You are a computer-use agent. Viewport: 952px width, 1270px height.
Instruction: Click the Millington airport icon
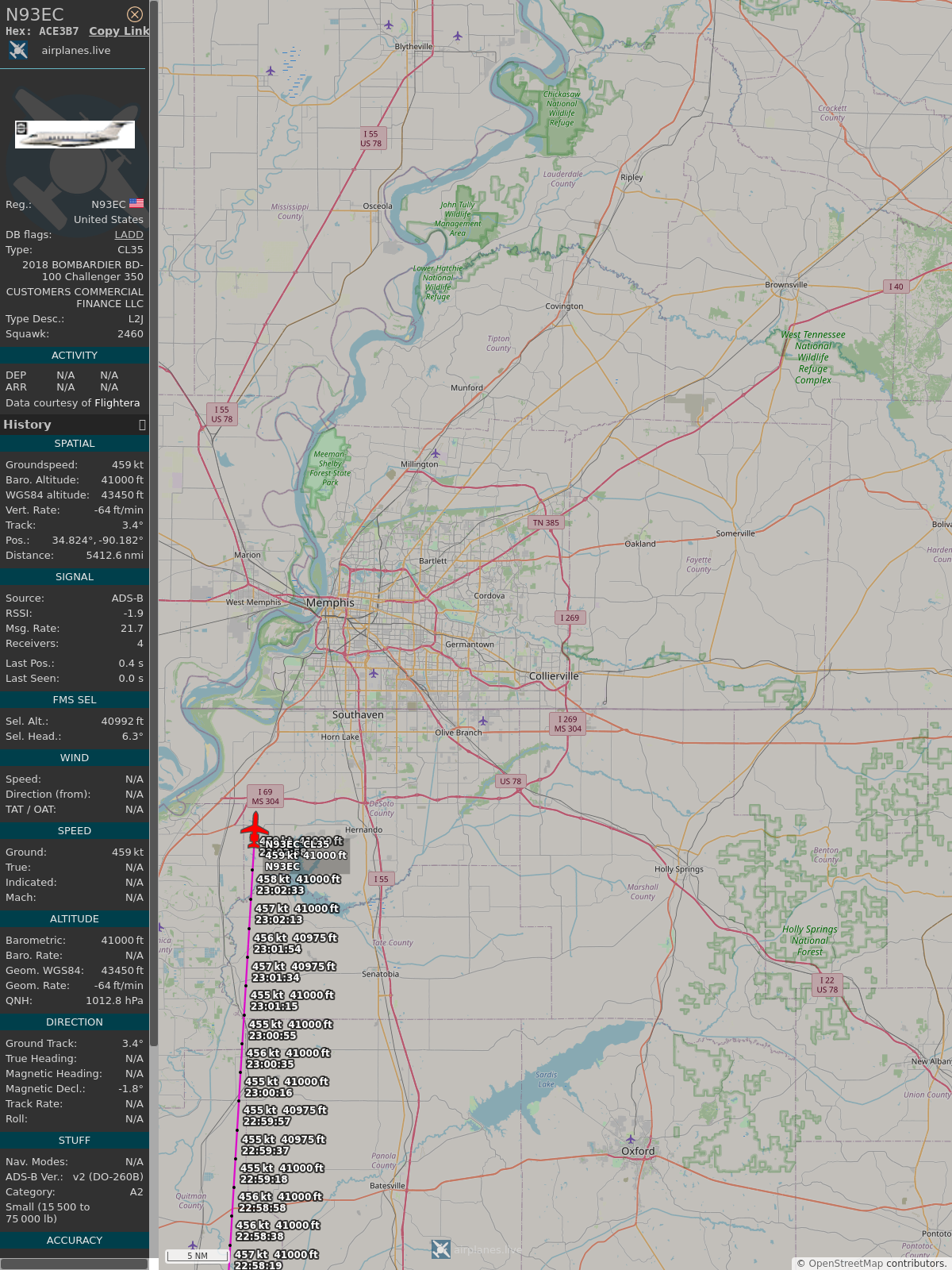tap(435, 453)
